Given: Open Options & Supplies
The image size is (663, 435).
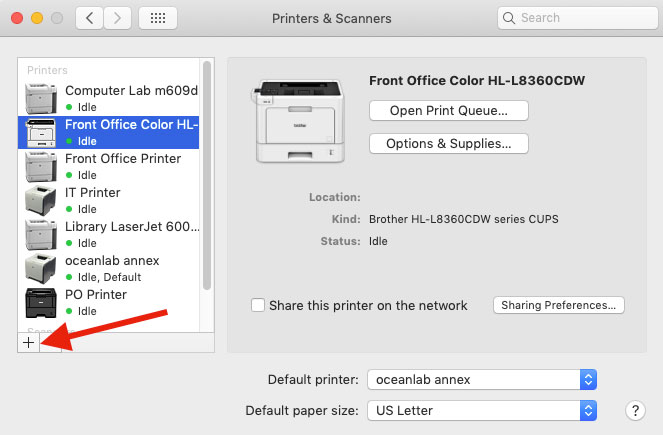Looking at the screenshot, I should click(x=449, y=144).
